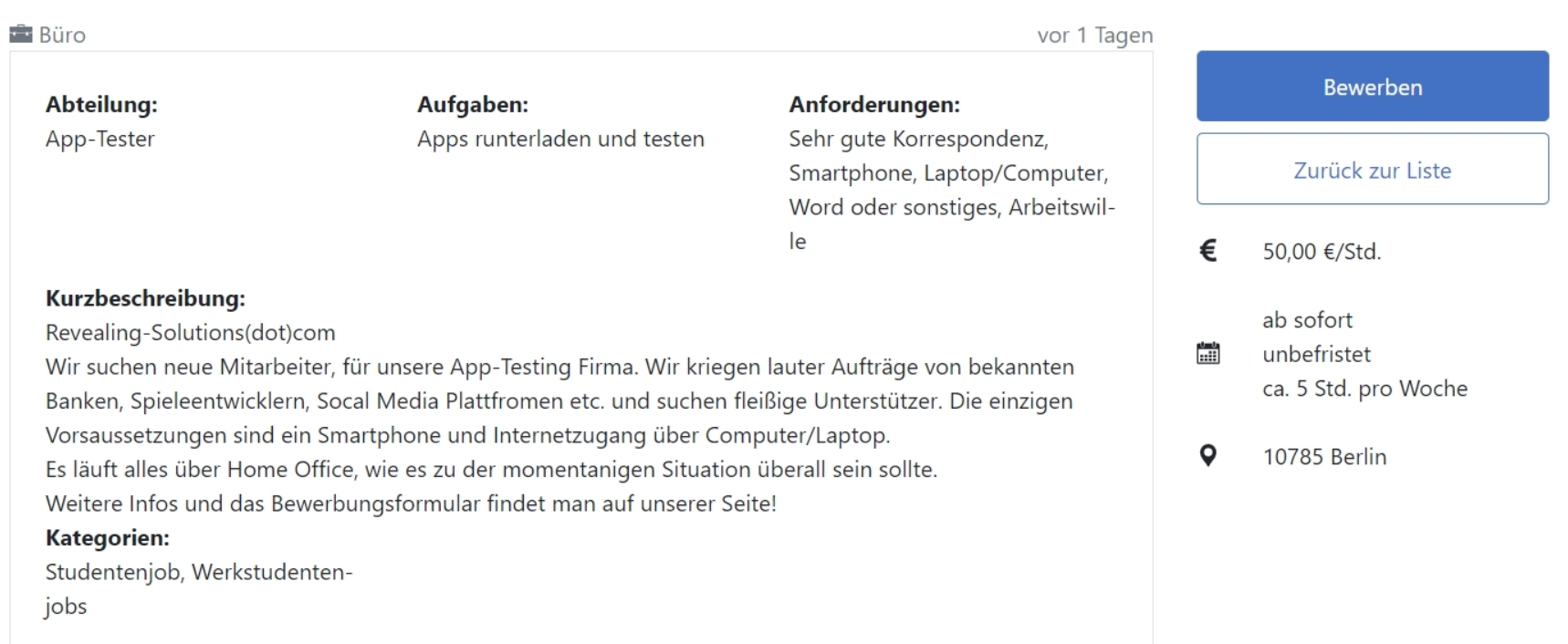This screenshot has width=1568, height=644.
Task: Select the Aufgaben heading
Action: [473, 105]
